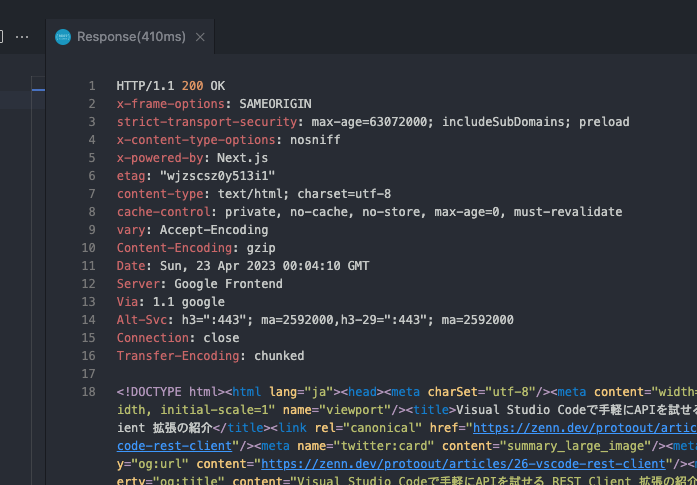Image resolution: width=697 pixels, height=485 pixels.
Task: Click the 'chunked' value
Action: (279, 356)
